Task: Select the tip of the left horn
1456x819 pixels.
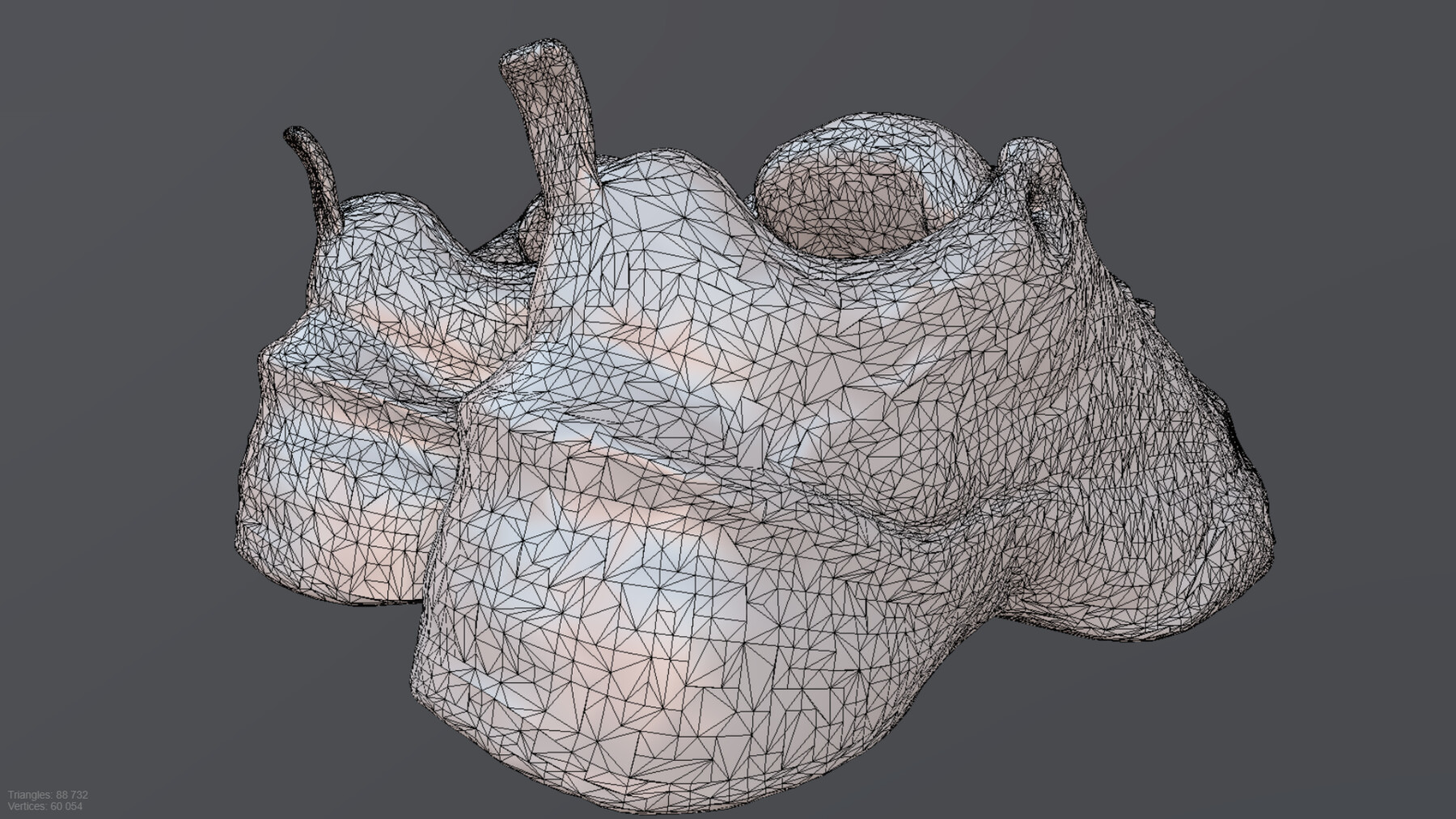Action: [291, 129]
